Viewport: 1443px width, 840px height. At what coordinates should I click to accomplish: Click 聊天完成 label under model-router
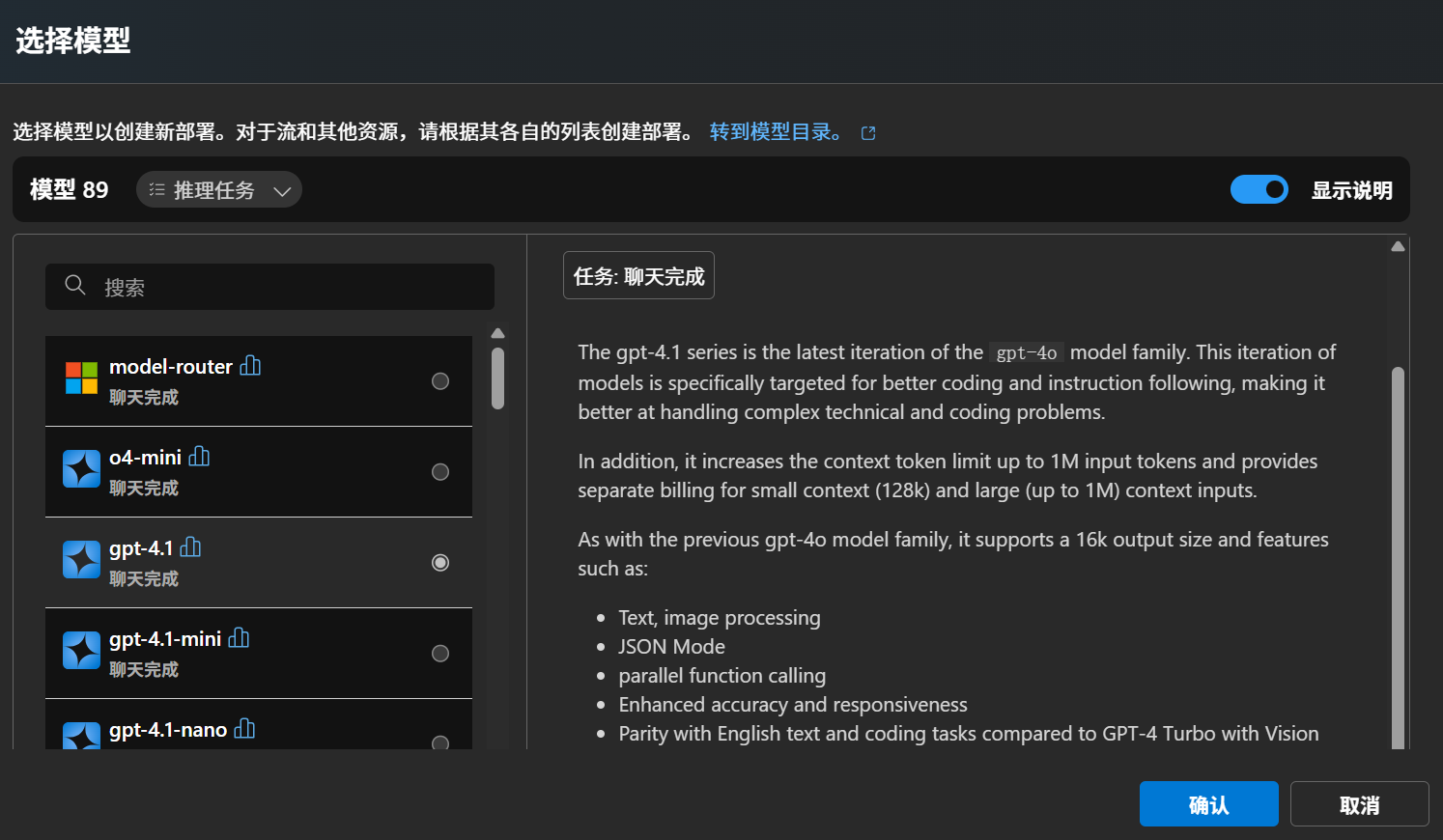coord(144,397)
